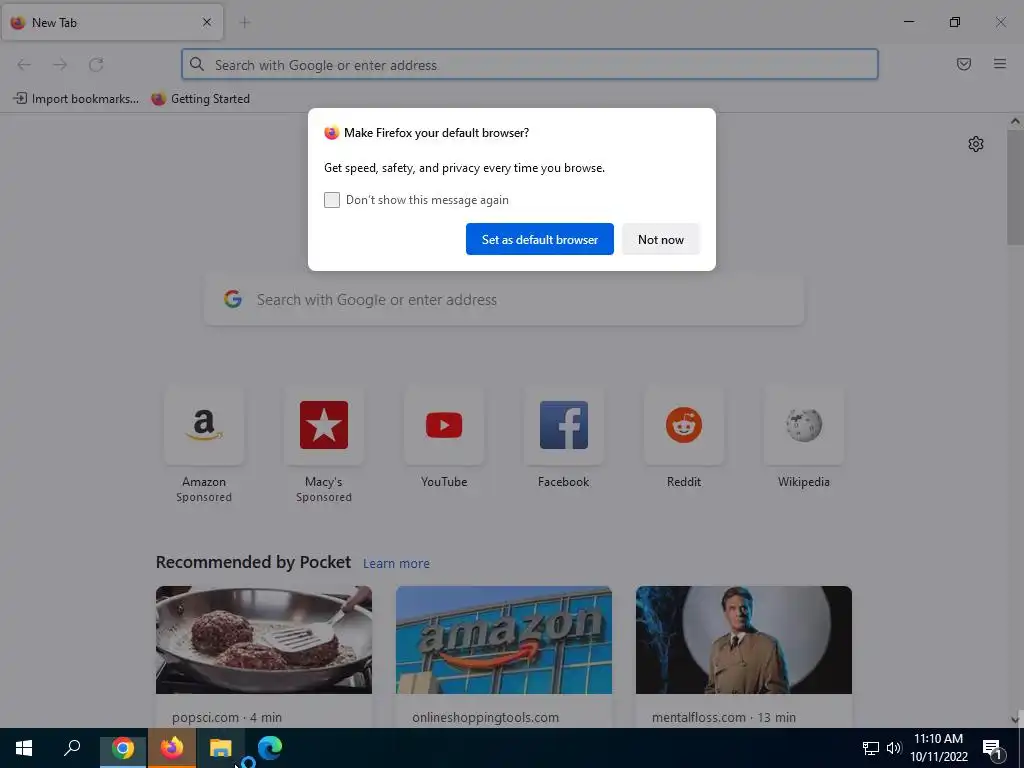
Task: Click scroll down arrow at scrollbar bottom
Action: click(1015, 720)
